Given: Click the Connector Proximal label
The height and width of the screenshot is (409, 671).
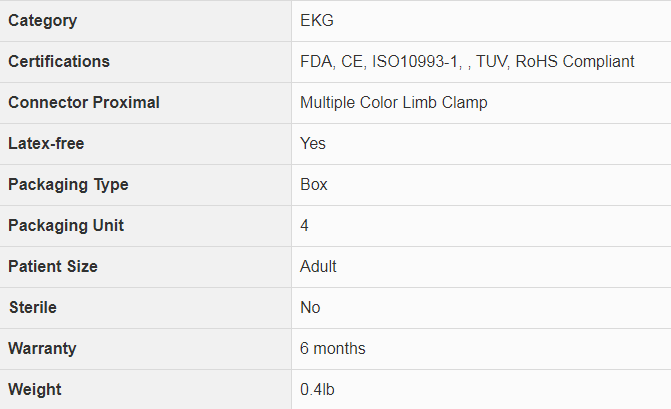Looking at the screenshot, I should [83, 103].
